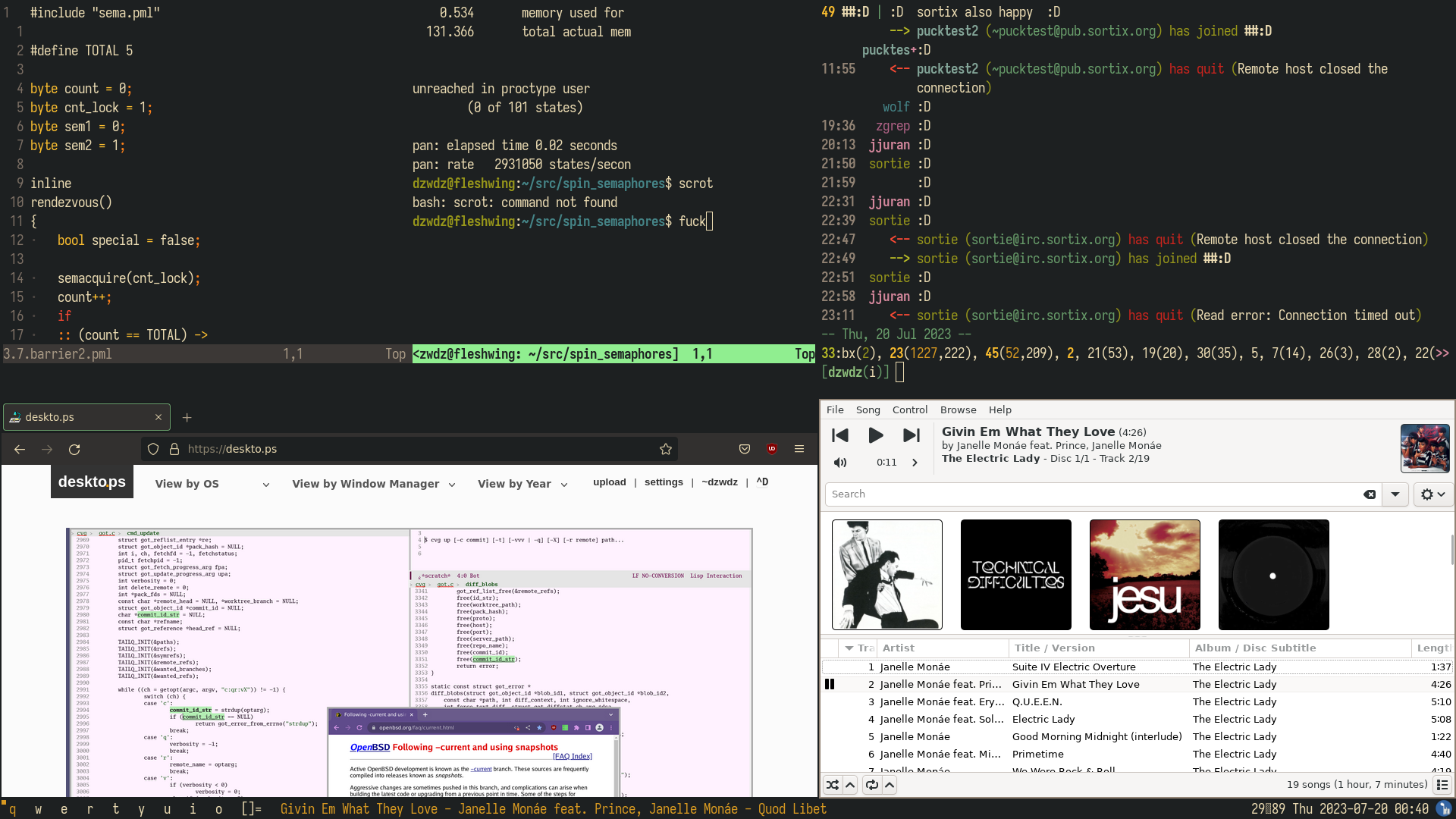Expand the seek bar arrow next to 0:11

click(x=915, y=463)
